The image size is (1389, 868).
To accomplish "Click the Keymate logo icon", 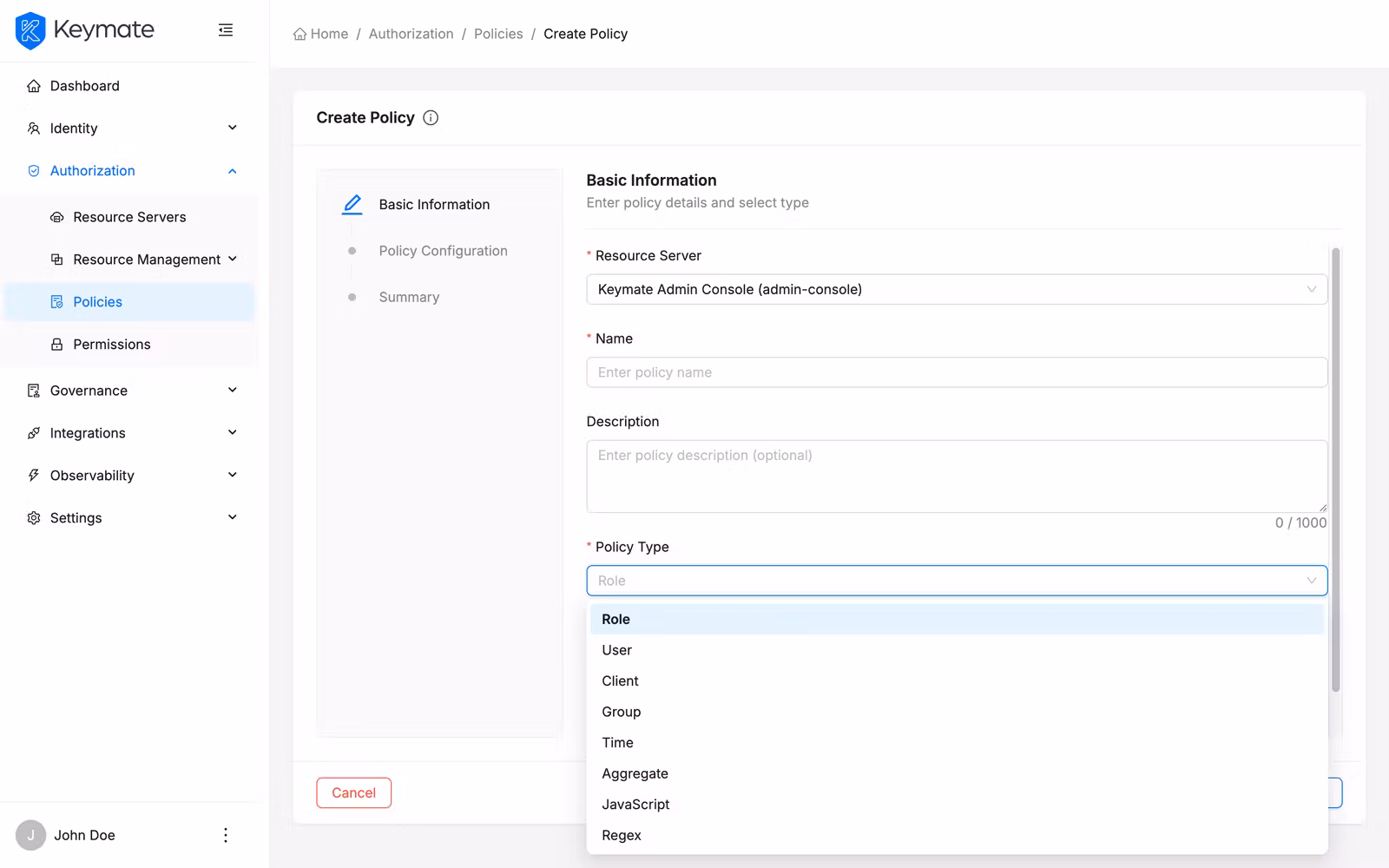I will tap(30, 30).
